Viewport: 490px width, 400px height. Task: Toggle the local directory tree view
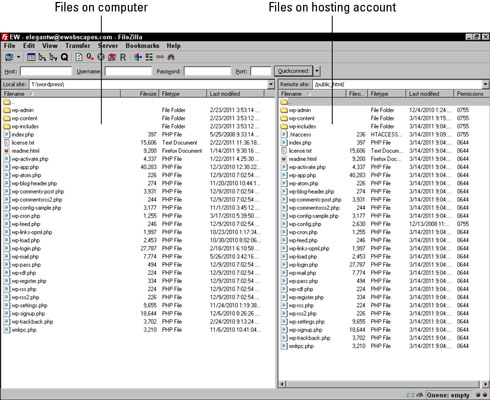click(42, 57)
